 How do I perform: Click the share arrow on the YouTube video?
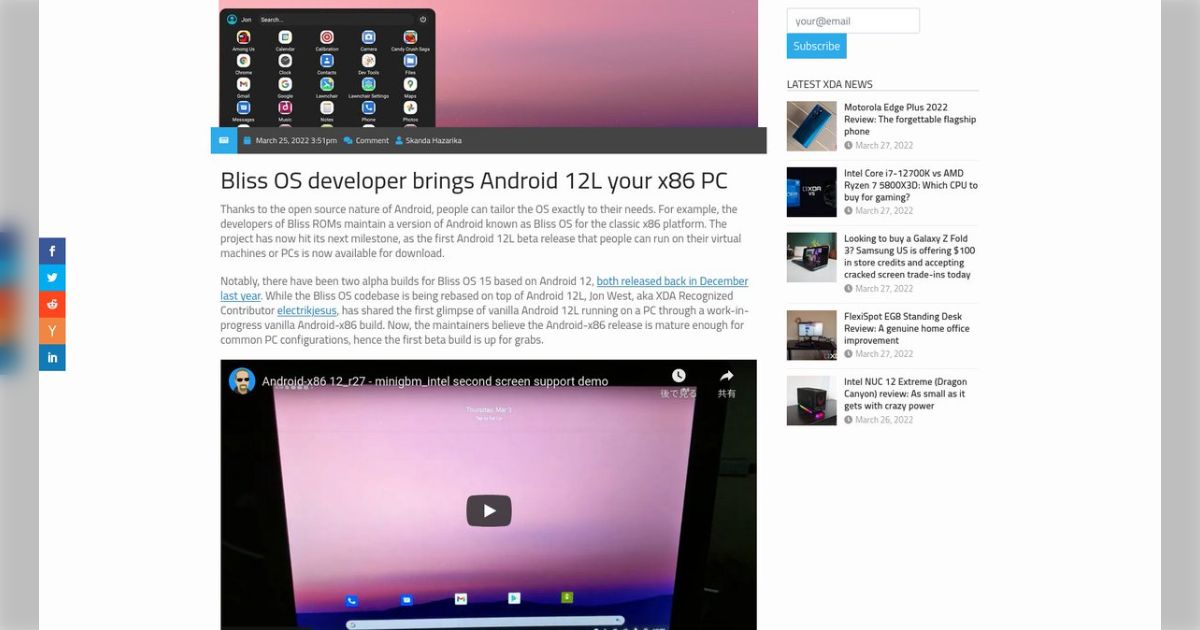click(727, 375)
